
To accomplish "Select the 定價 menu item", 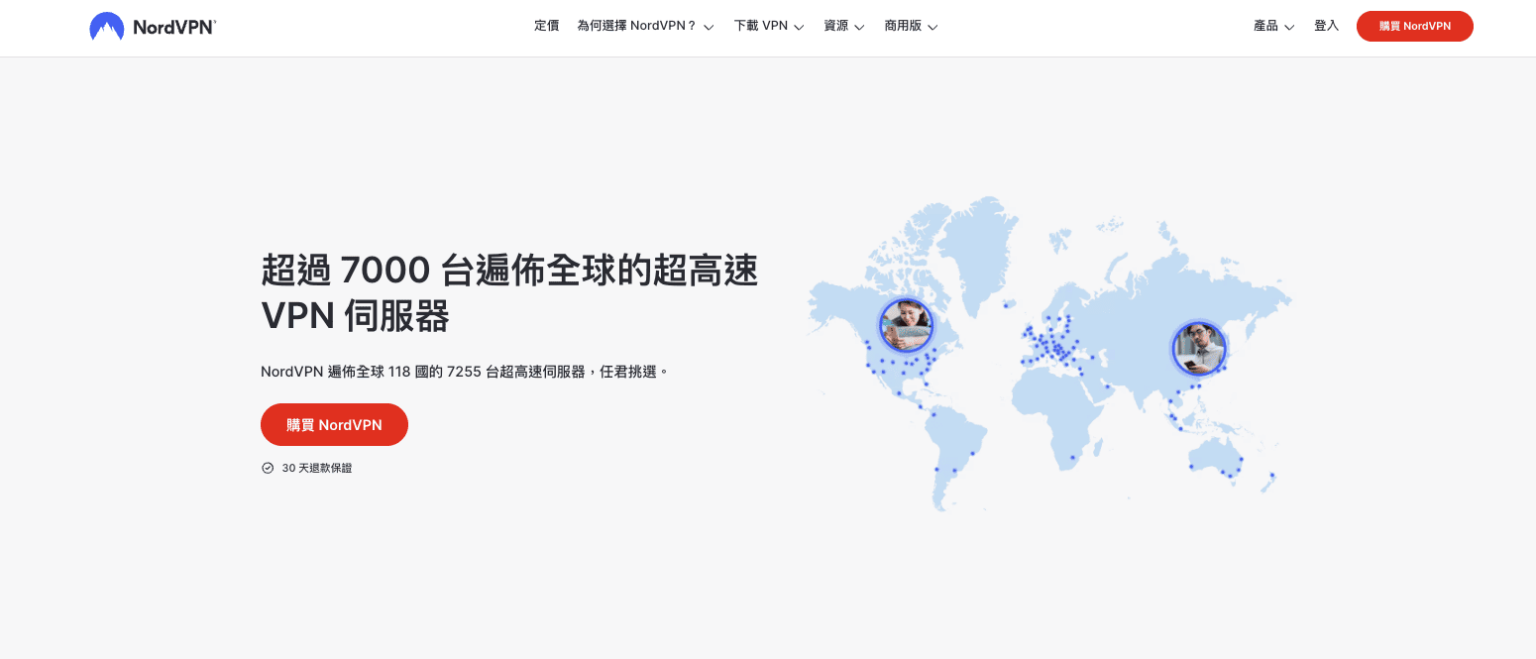I will pyautogui.click(x=547, y=26).
